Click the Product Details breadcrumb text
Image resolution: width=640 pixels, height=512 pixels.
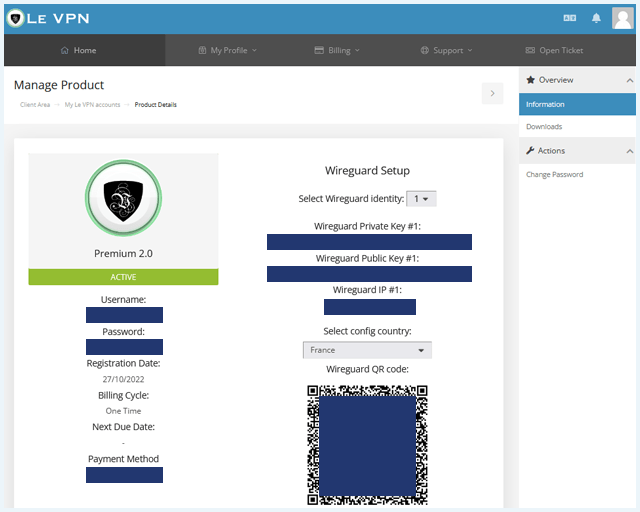click(156, 105)
